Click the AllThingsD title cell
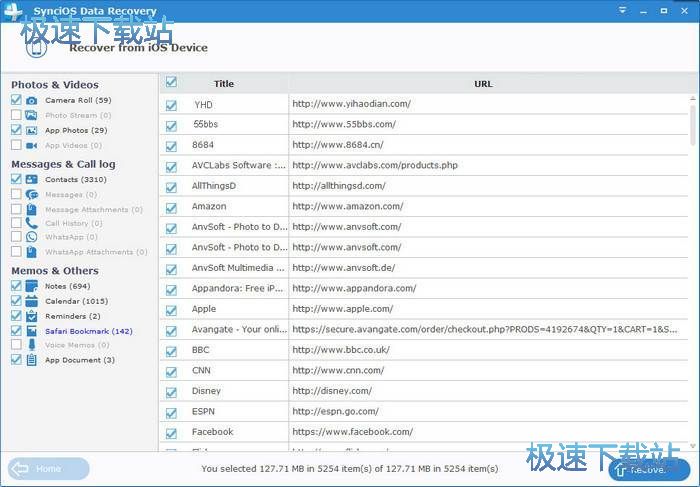The image size is (700, 487). 214,186
